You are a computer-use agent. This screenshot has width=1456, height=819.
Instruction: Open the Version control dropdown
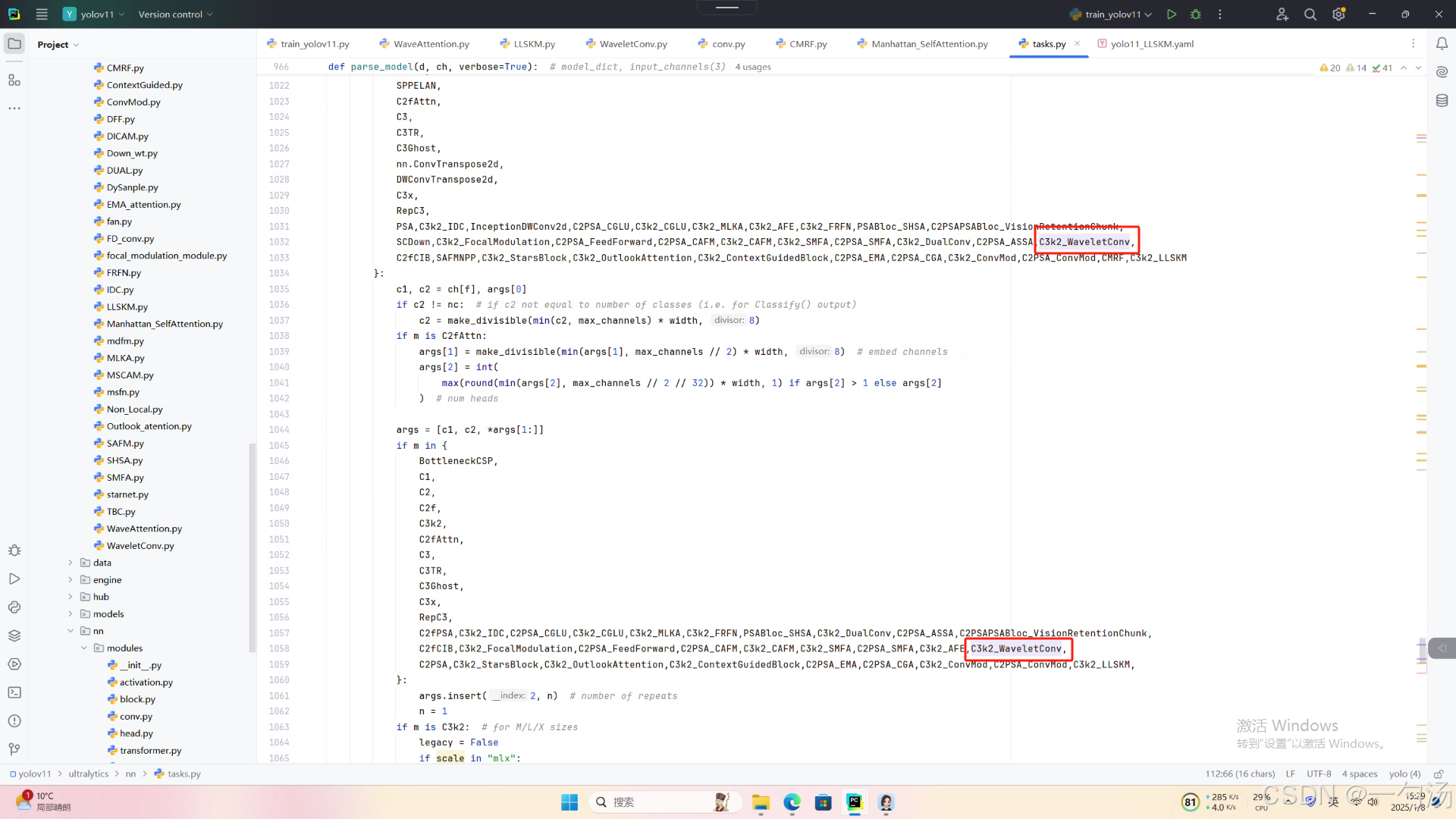[x=175, y=14]
